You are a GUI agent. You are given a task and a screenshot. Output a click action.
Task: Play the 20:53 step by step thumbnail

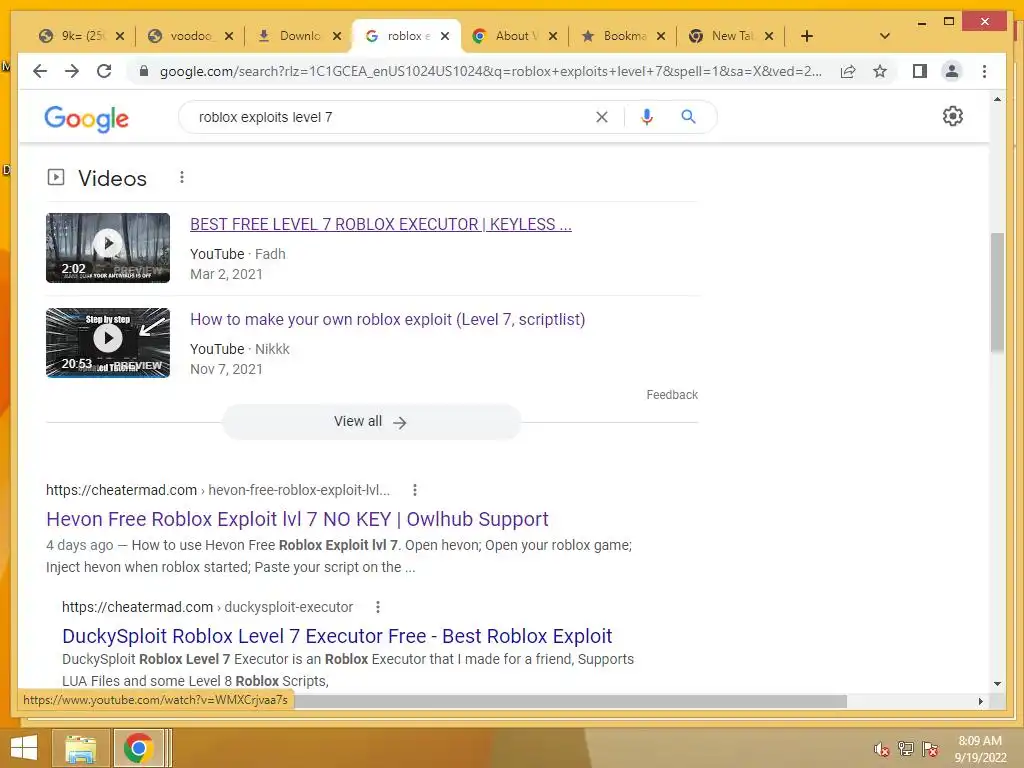pyautogui.click(x=108, y=343)
